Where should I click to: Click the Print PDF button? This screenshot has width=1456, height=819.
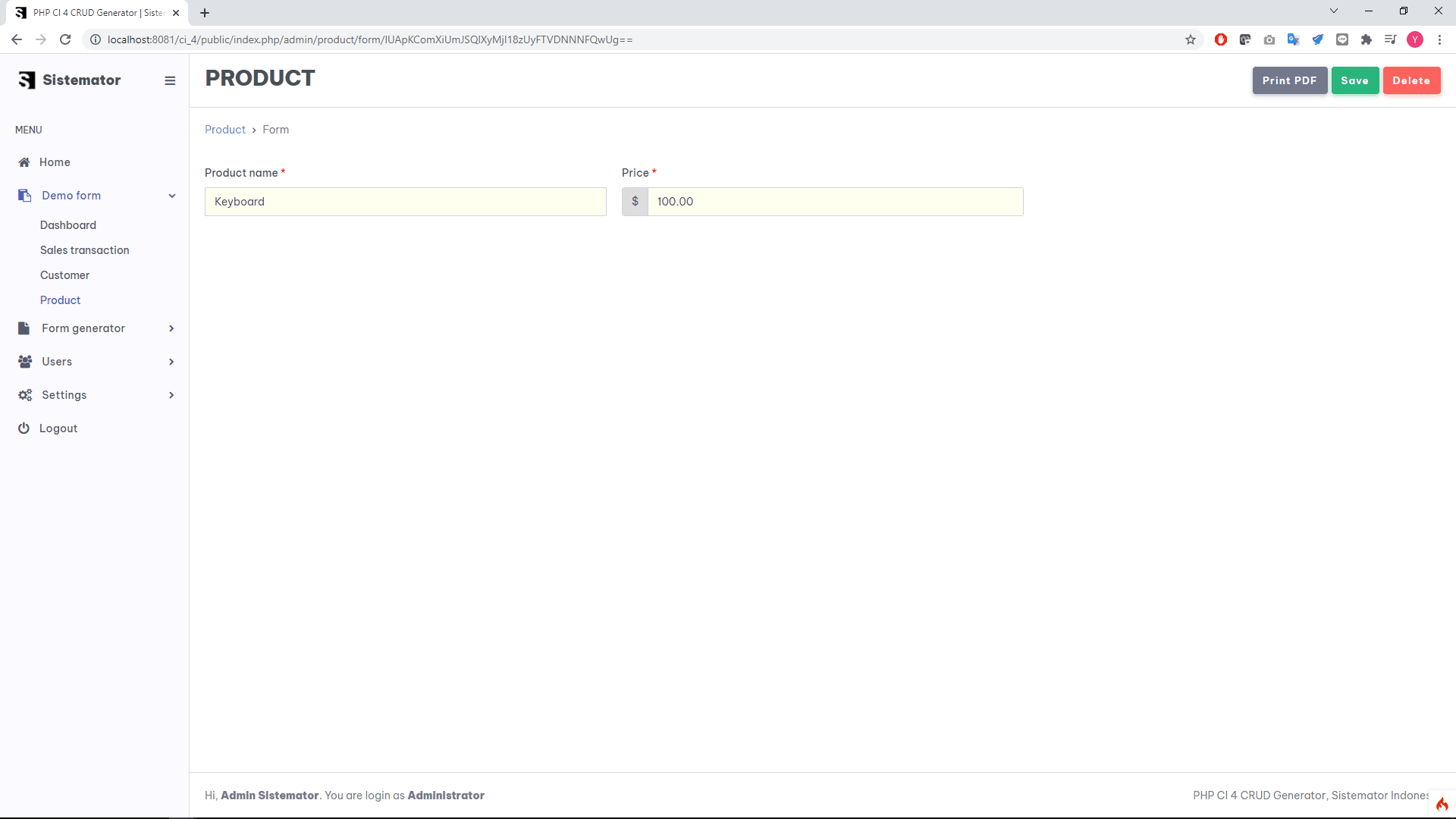(1289, 80)
